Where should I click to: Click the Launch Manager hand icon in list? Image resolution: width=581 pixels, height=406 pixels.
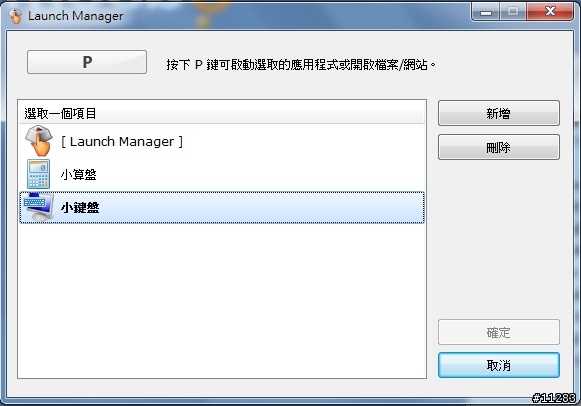coord(39,141)
